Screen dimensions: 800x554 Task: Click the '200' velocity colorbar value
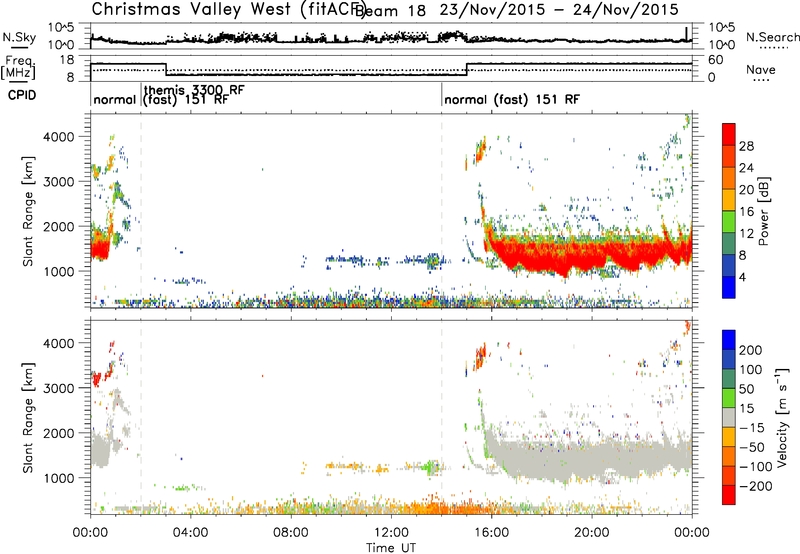751,350
